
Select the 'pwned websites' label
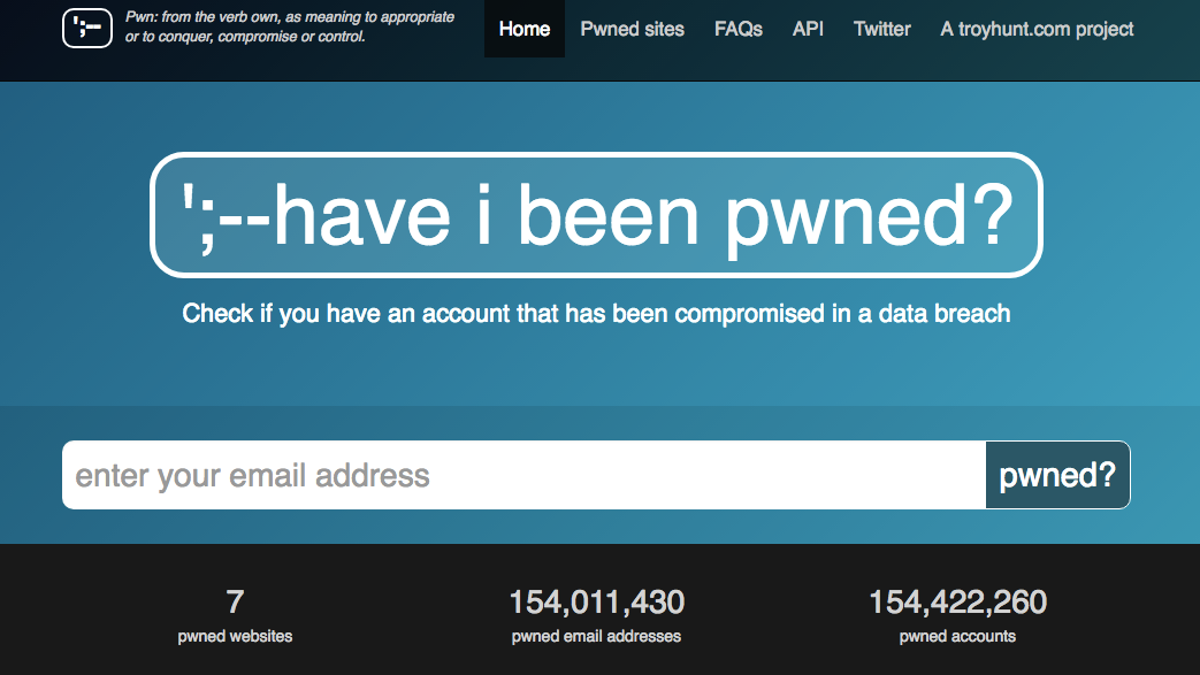tap(235, 636)
